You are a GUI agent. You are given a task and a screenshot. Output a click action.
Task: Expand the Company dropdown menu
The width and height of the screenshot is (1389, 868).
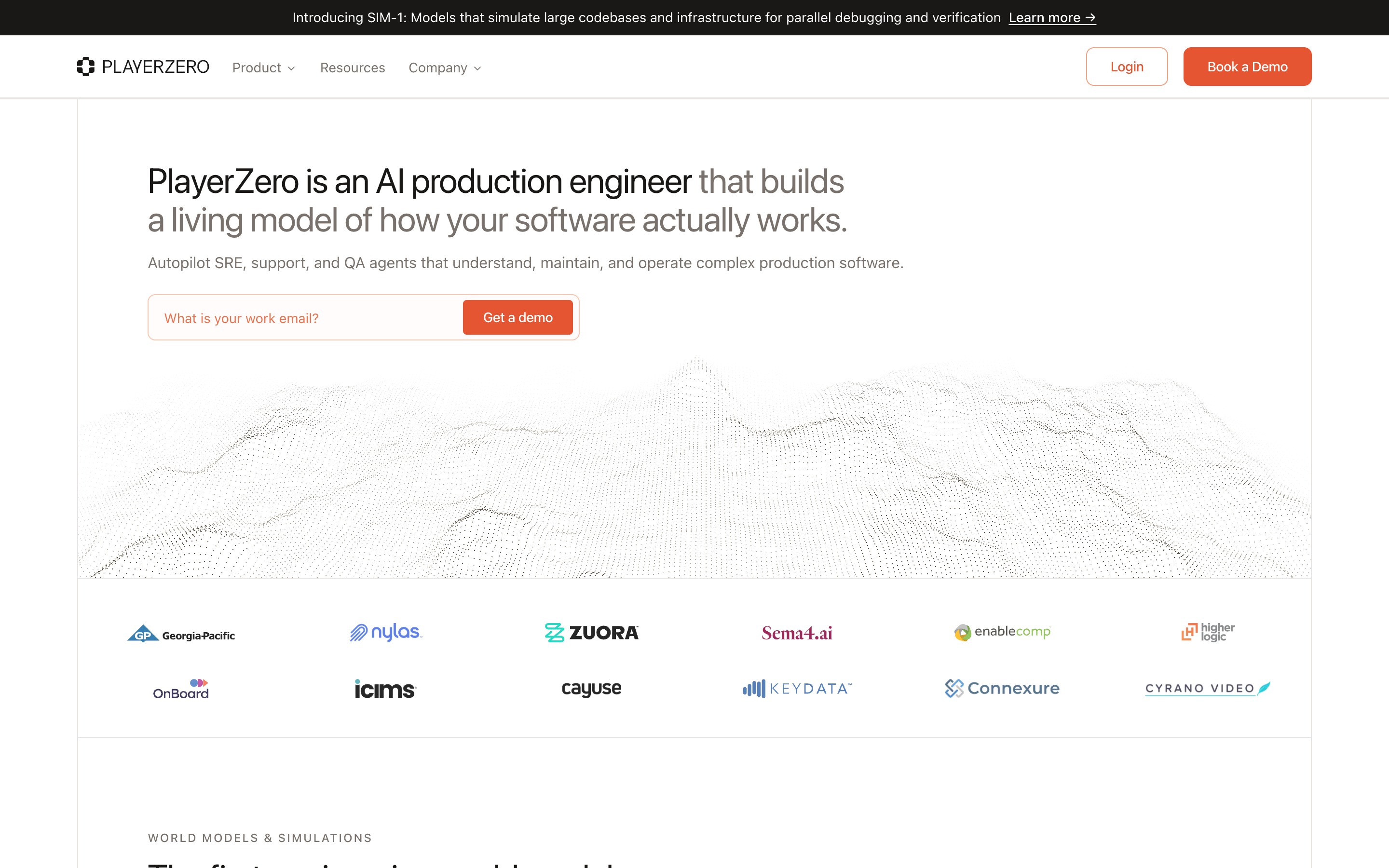(x=445, y=68)
